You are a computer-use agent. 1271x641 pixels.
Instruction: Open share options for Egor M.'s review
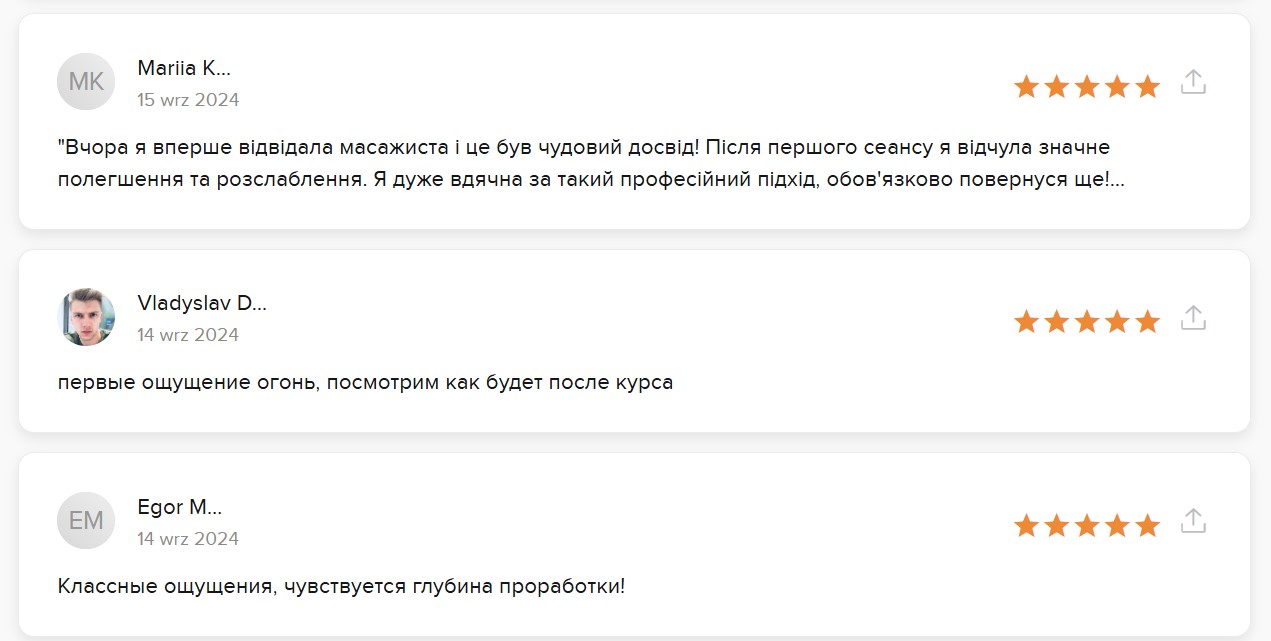click(x=1193, y=522)
